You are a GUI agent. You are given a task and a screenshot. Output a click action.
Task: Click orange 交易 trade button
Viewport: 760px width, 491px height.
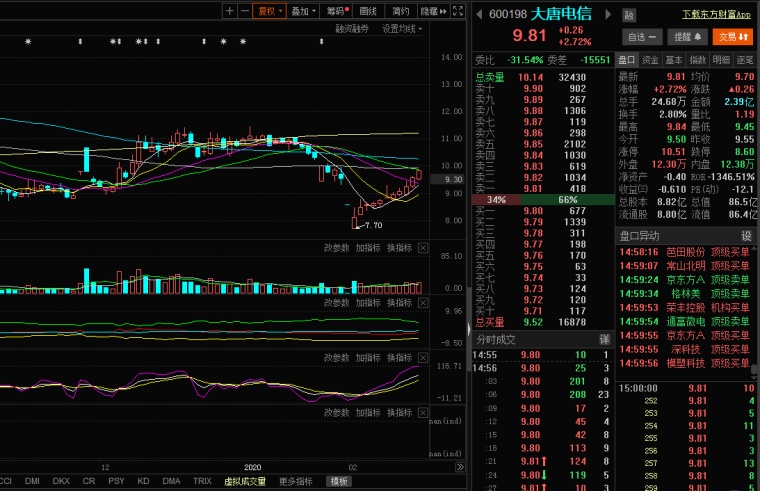[733, 37]
